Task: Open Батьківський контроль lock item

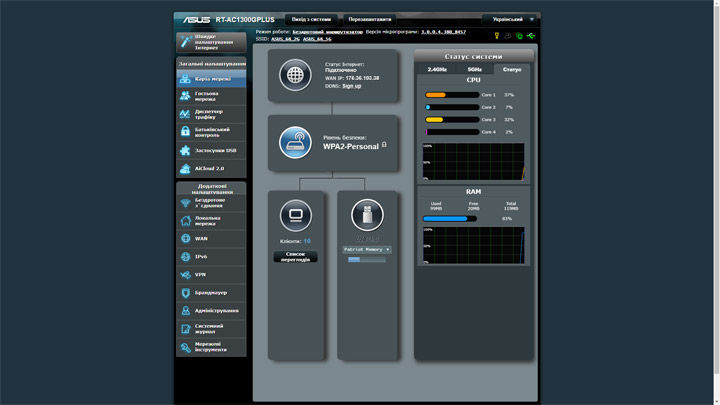Action: point(211,132)
